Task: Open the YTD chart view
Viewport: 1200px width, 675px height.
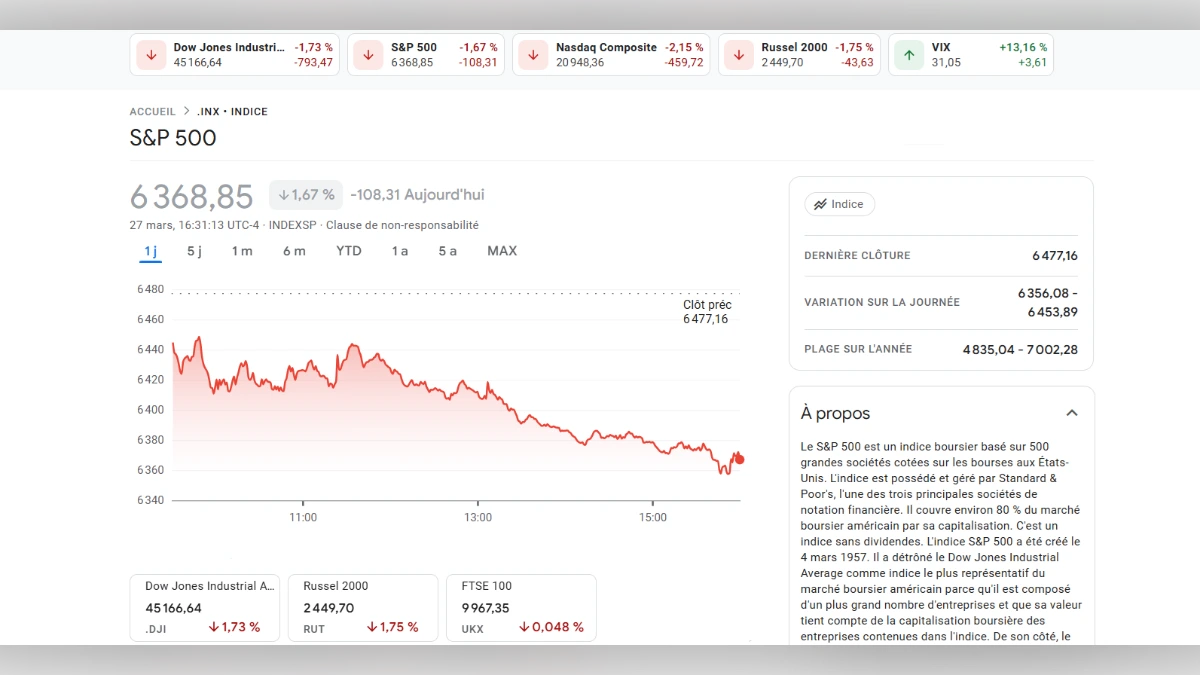Action: click(348, 251)
